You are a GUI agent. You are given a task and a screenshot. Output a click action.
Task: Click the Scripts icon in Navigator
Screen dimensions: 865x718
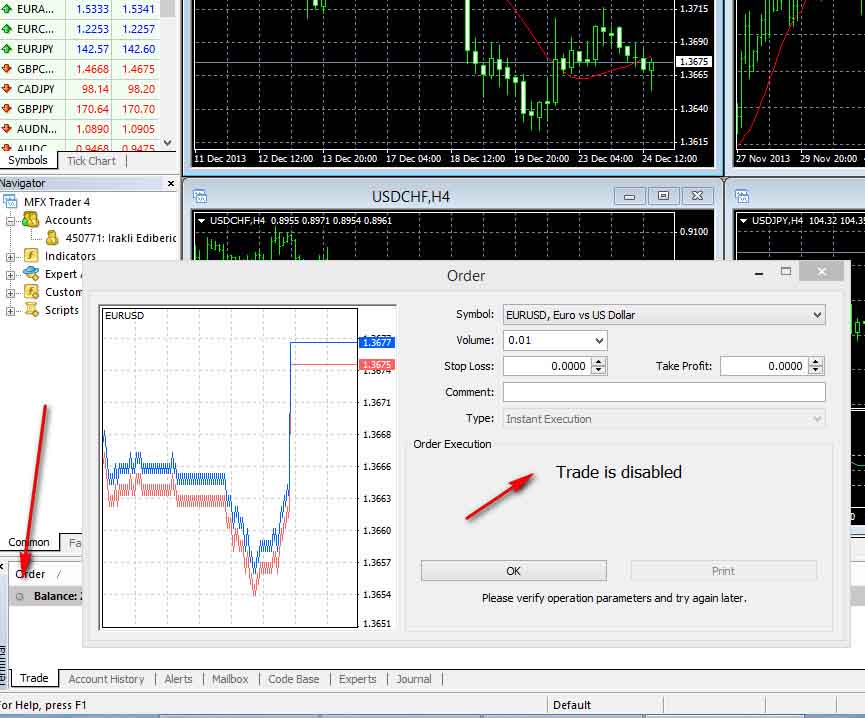click(31, 309)
